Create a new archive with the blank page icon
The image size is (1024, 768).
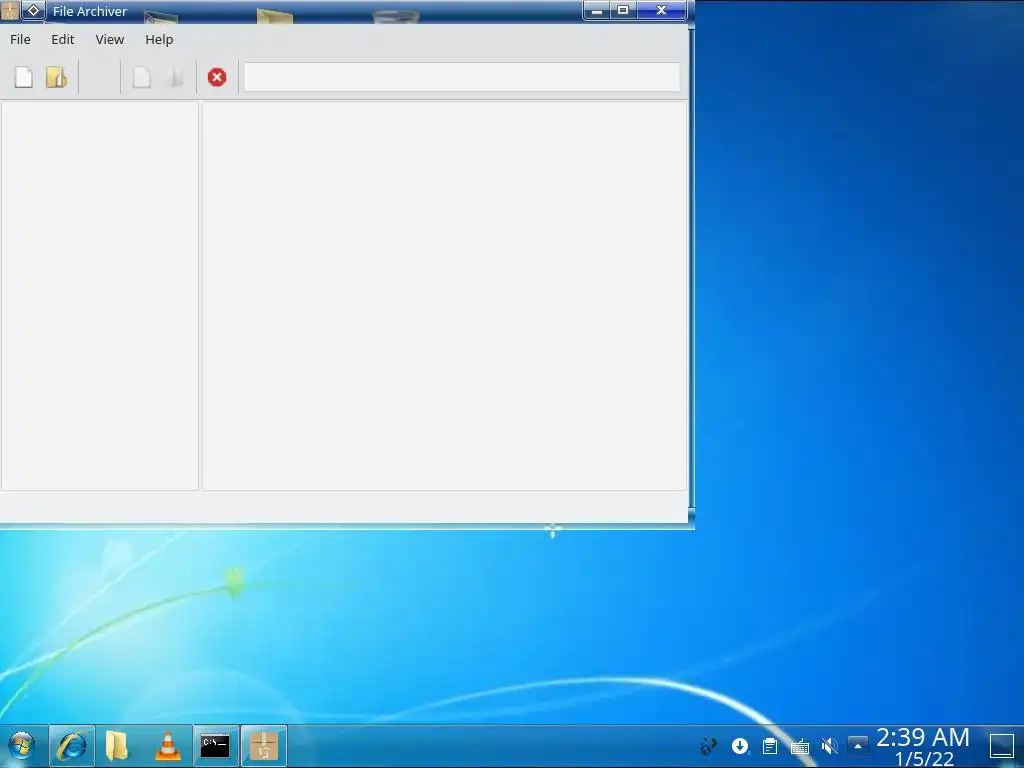pos(24,77)
